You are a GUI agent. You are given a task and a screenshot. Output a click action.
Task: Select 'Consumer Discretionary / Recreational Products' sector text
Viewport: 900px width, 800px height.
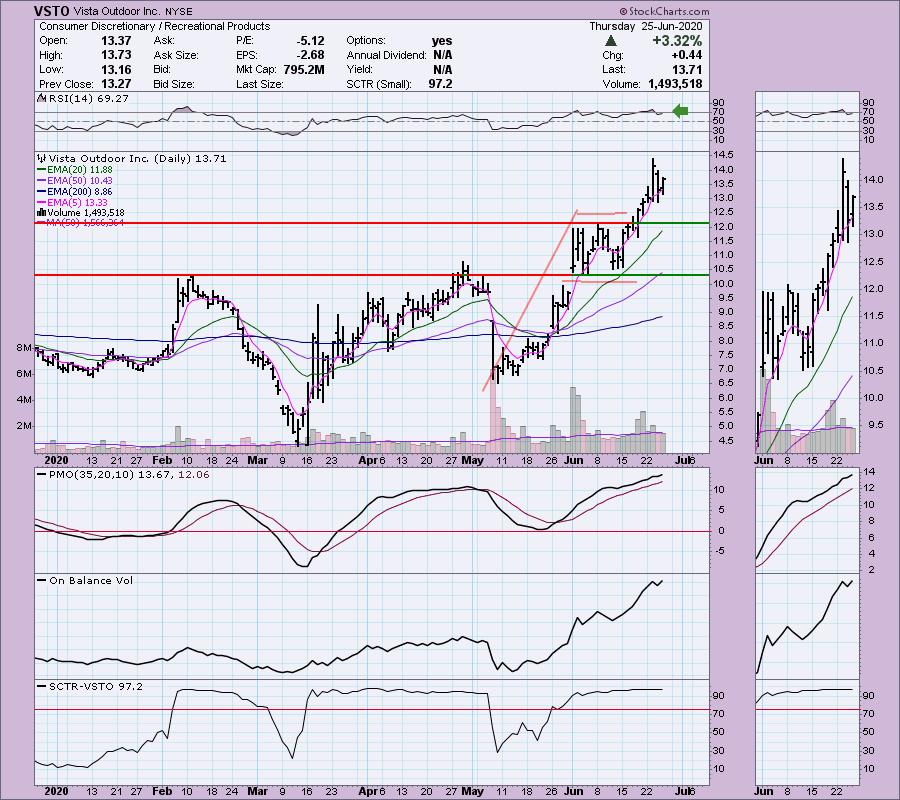(x=154, y=26)
